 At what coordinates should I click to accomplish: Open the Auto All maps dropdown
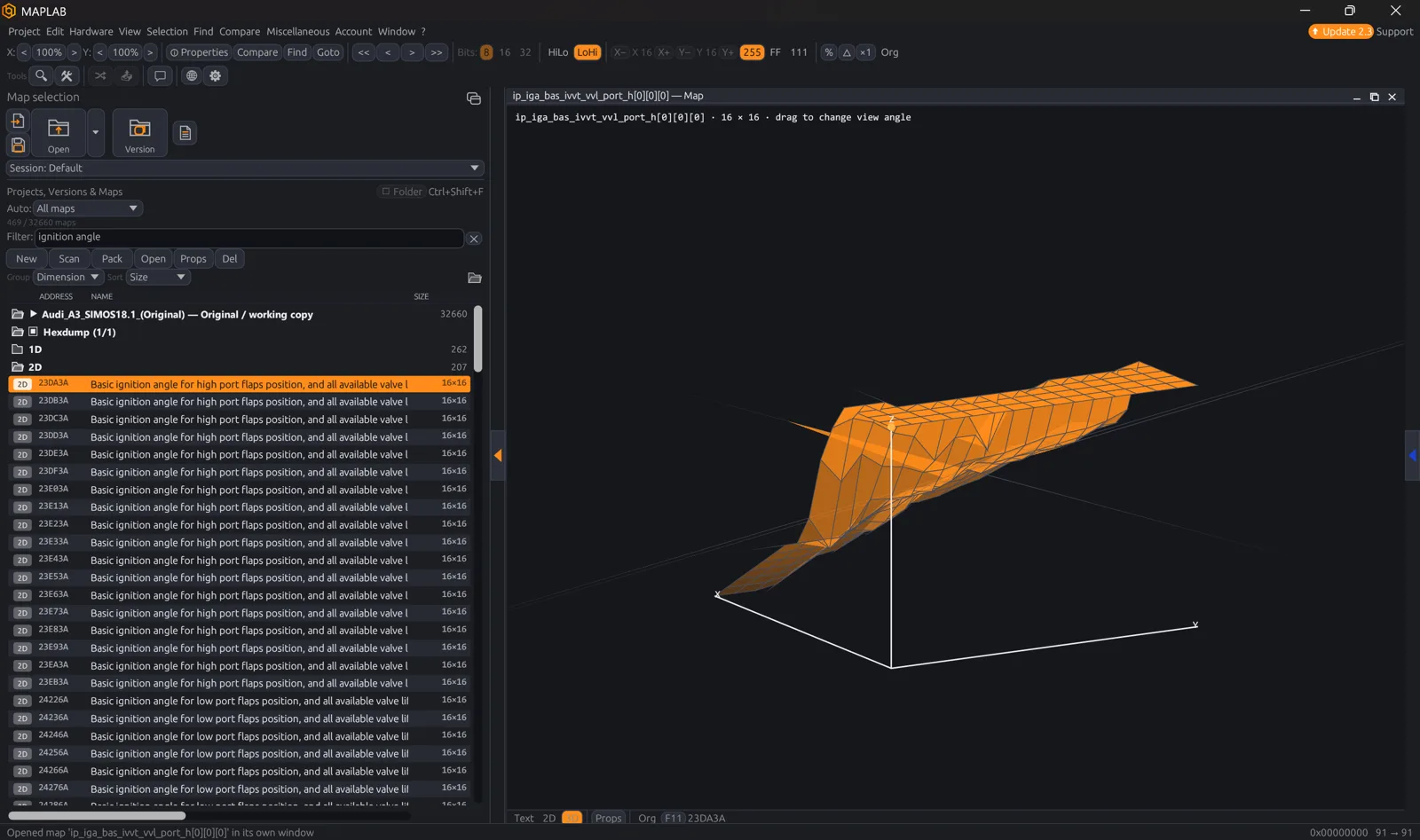(x=88, y=208)
